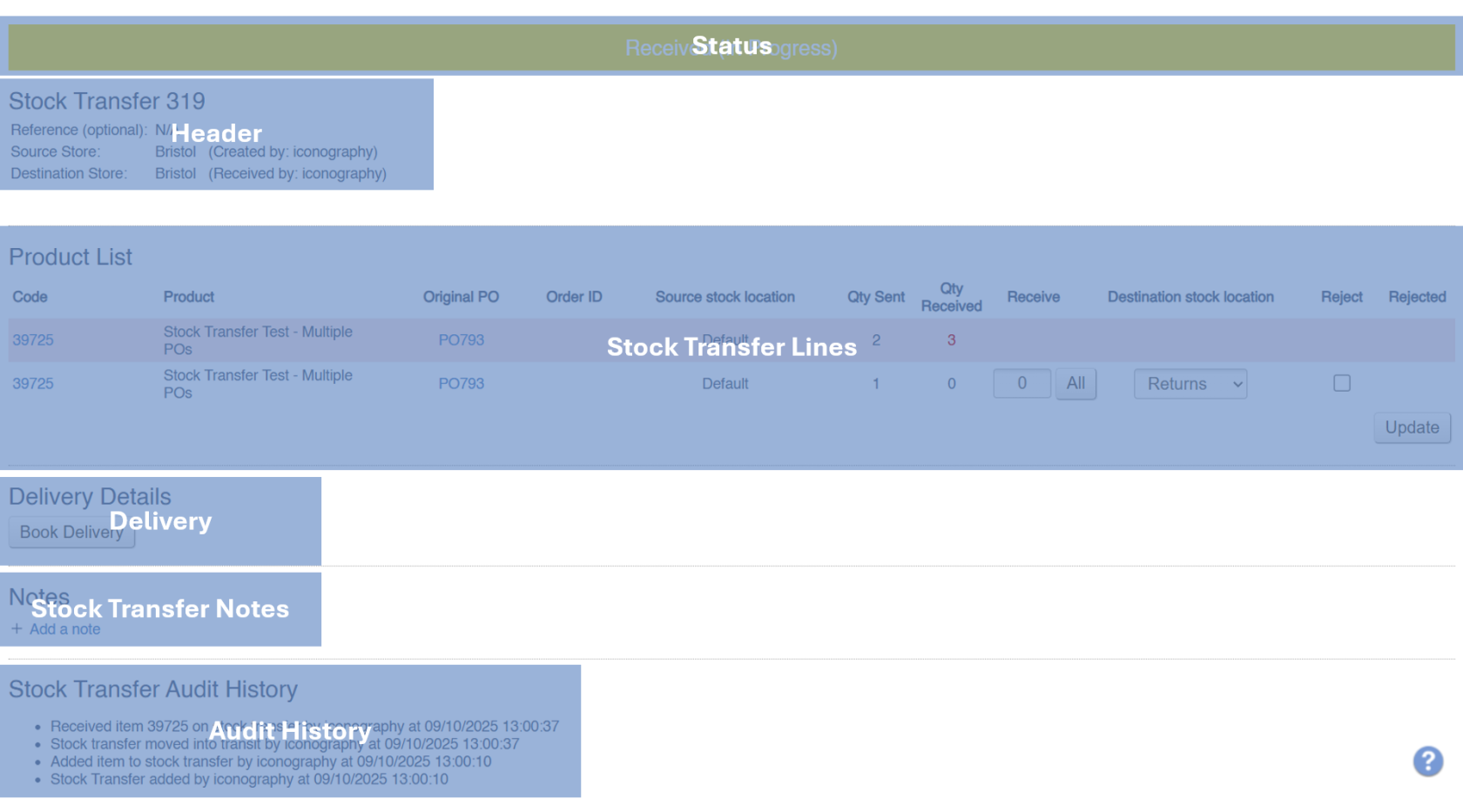Open code 39725 in the first product row
The image size is (1463, 812).
33,340
